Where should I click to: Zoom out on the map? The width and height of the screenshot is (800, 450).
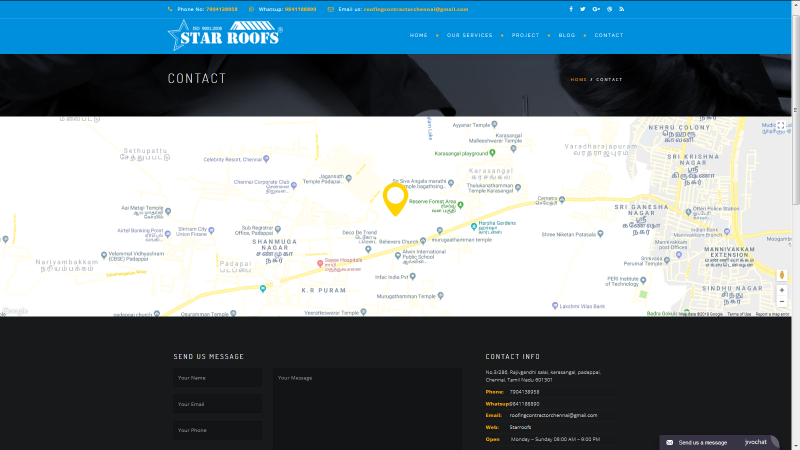(x=781, y=301)
